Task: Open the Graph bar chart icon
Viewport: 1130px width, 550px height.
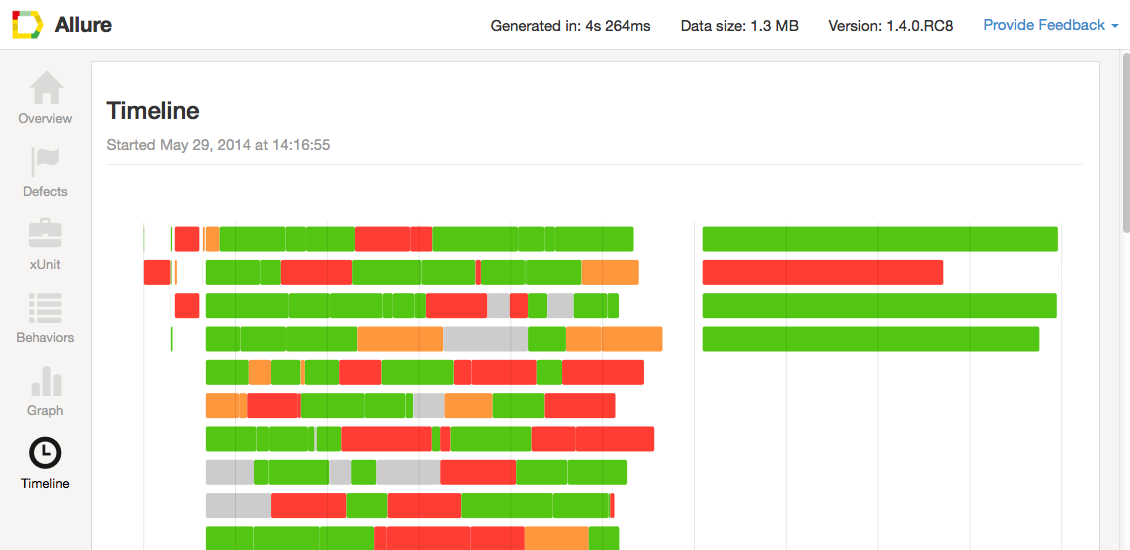Action: pyautogui.click(x=45, y=381)
